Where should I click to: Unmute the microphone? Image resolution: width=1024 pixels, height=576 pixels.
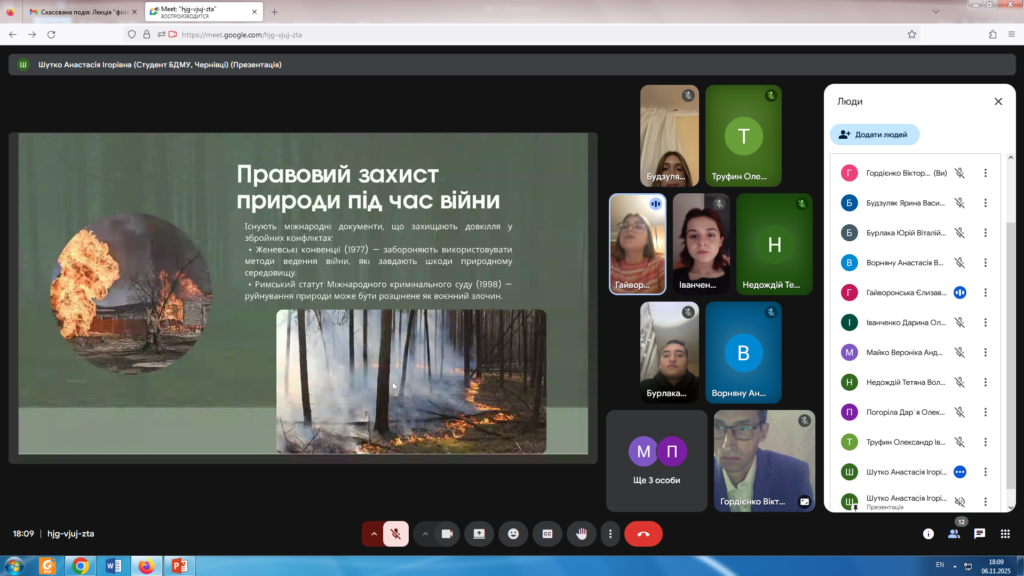[x=396, y=534]
